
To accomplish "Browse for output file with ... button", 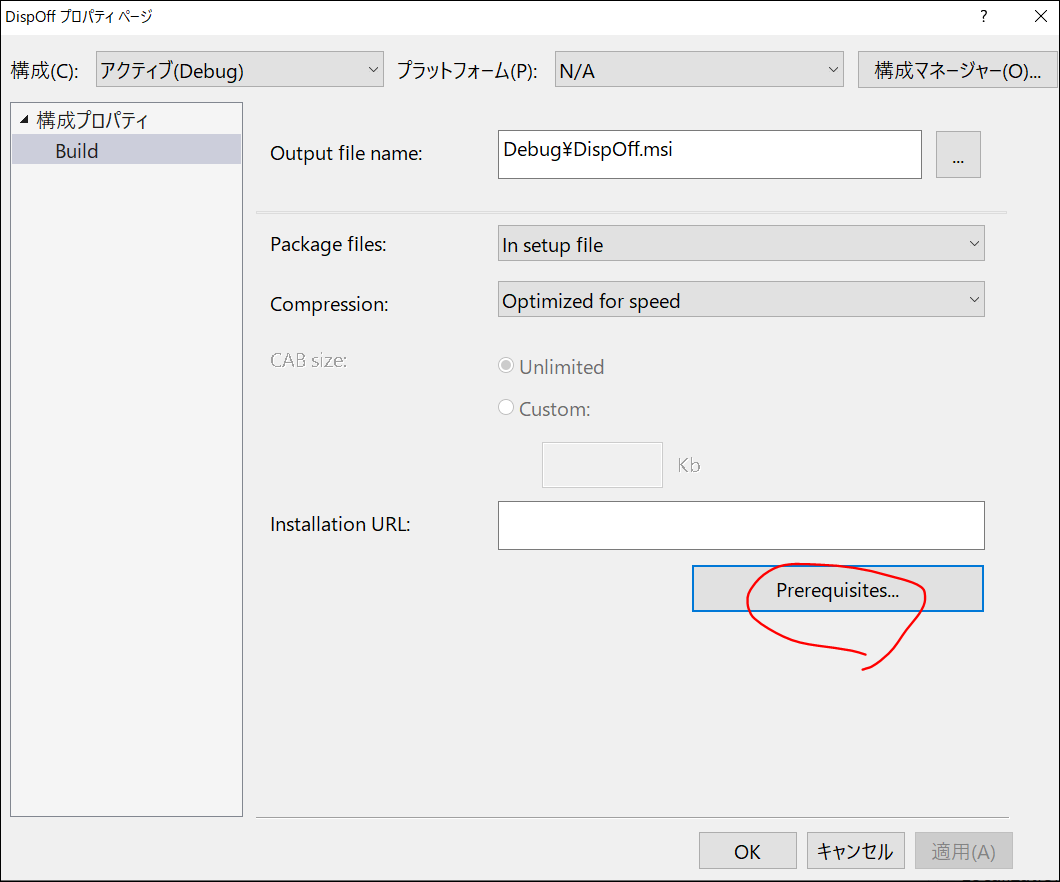I will 958,155.
